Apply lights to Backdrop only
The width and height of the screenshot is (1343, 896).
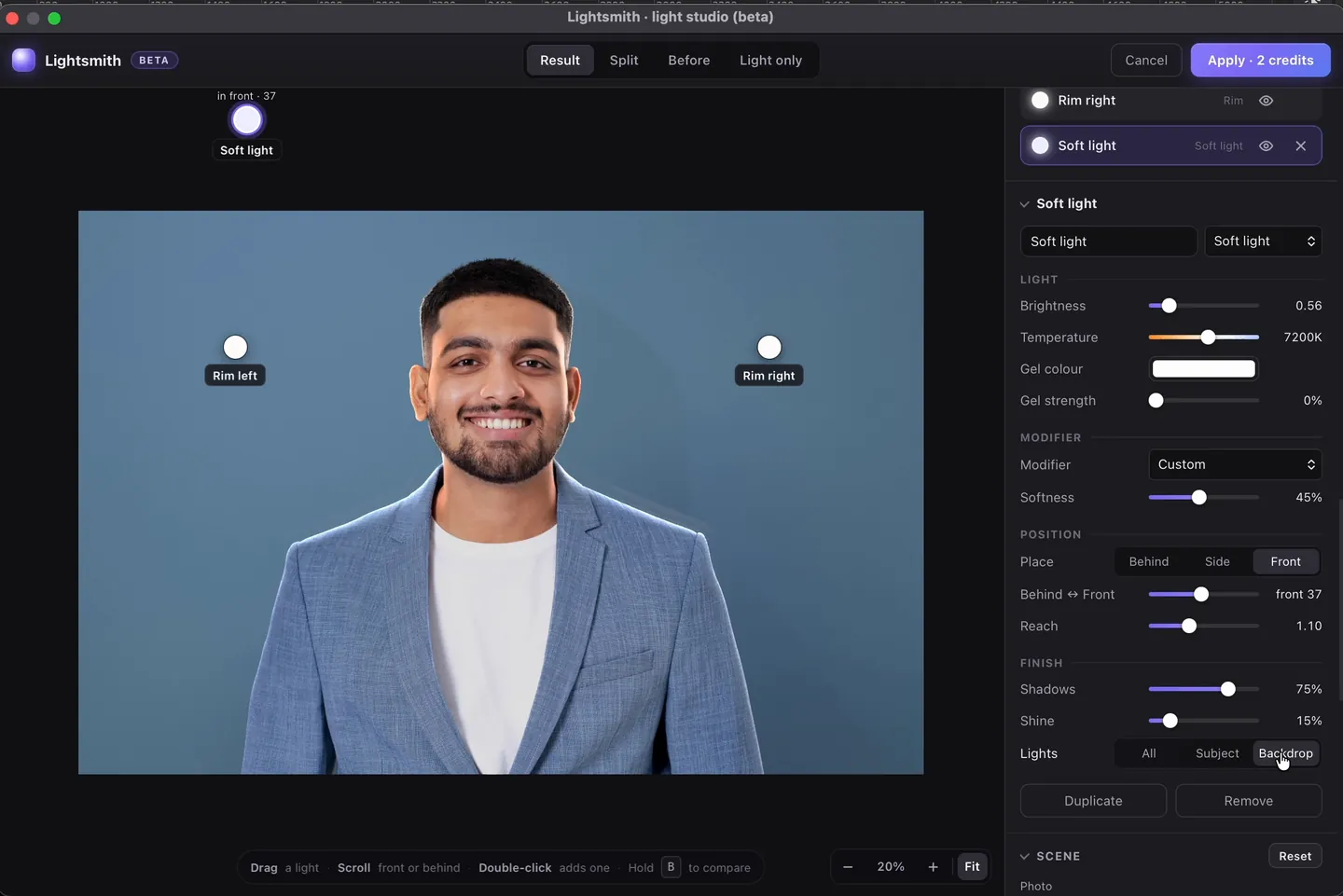pyautogui.click(x=1285, y=753)
